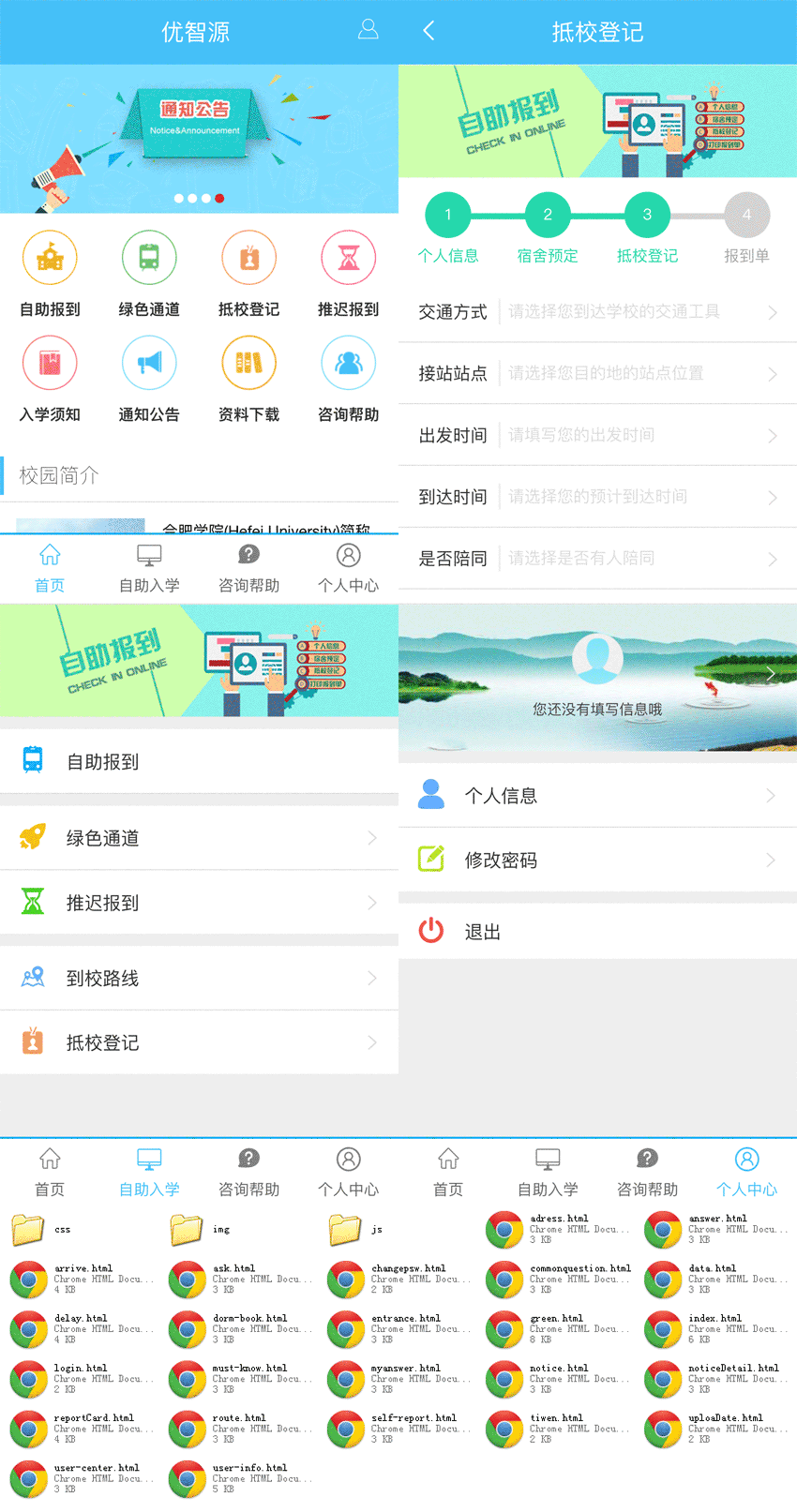Tap the yellow 自助报到 school building icon
Image resolution: width=797 pixels, height=1512 pixels.
tap(50, 258)
